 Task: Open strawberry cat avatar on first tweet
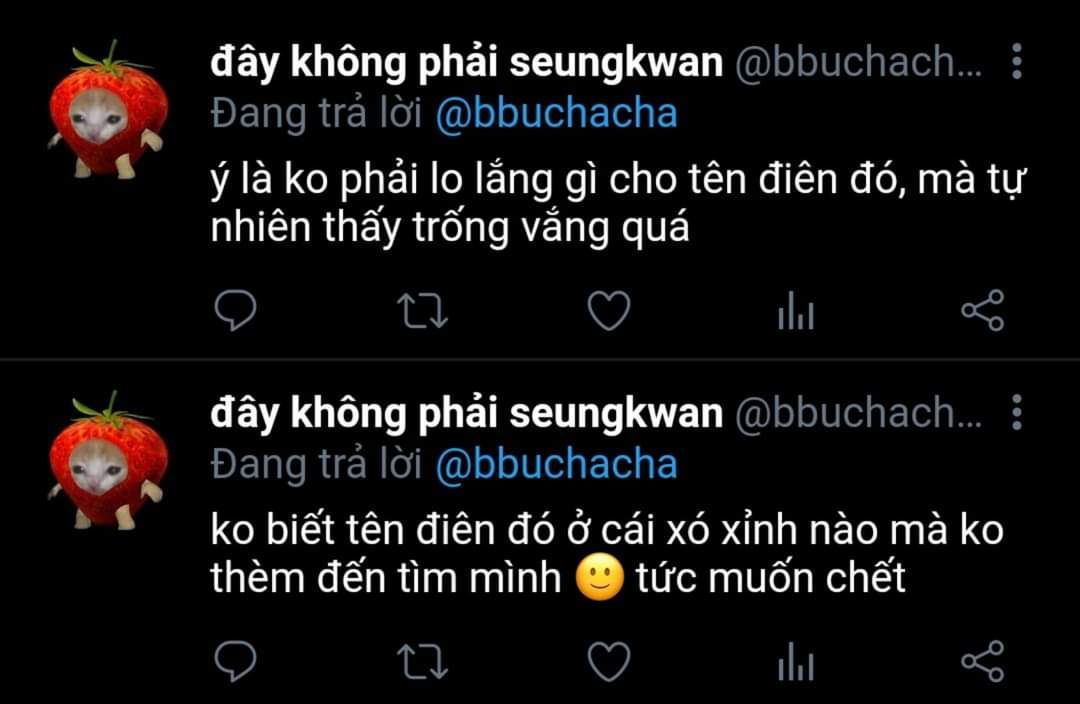[107, 110]
